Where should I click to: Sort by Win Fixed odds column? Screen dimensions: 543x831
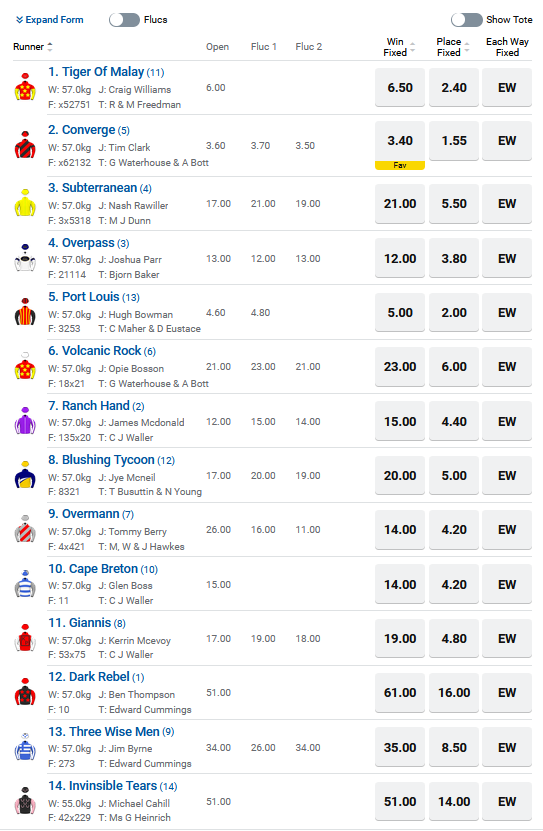tap(399, 47)
